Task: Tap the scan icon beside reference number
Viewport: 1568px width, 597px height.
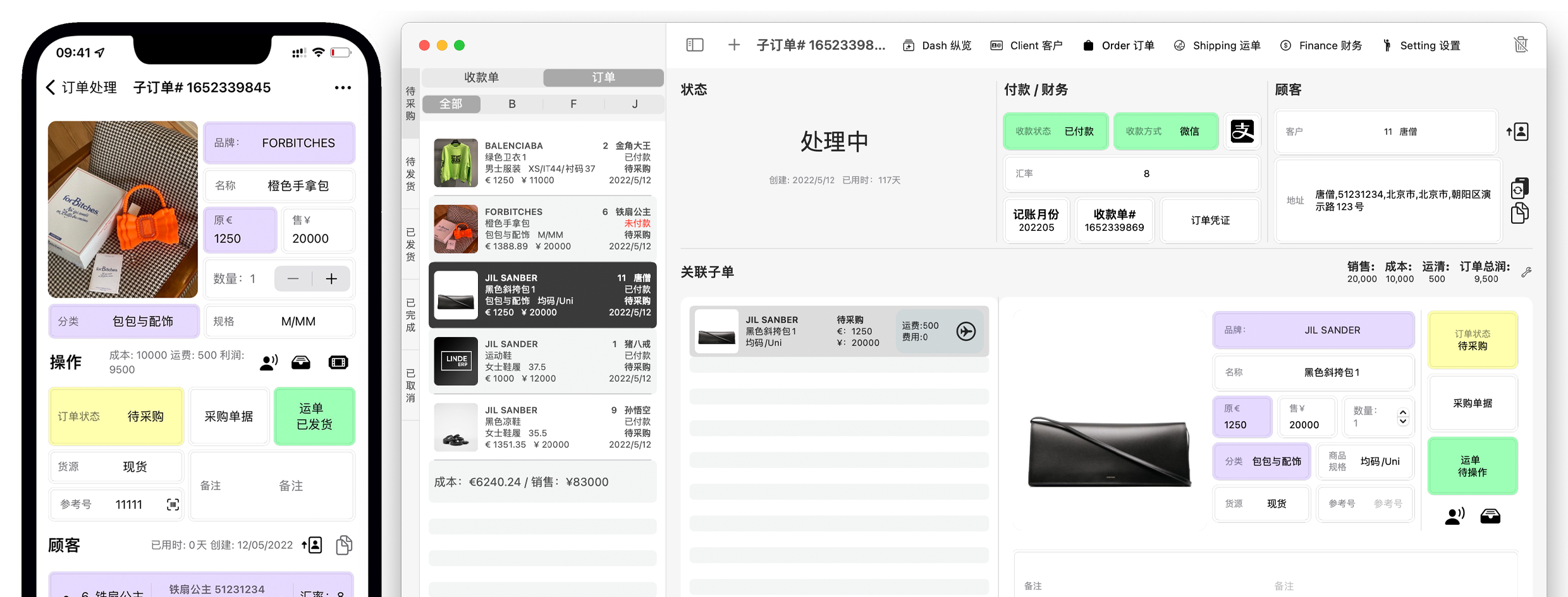Action: [x=173, y=504]
